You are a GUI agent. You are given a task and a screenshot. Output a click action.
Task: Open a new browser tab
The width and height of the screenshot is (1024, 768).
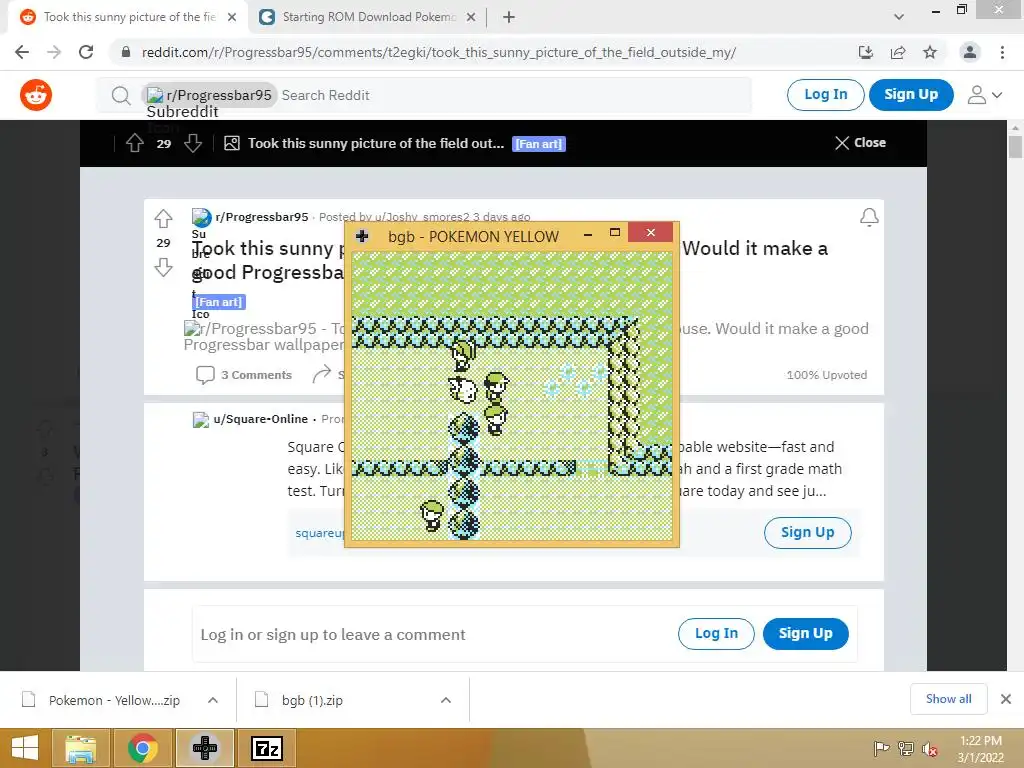point(509,17)
